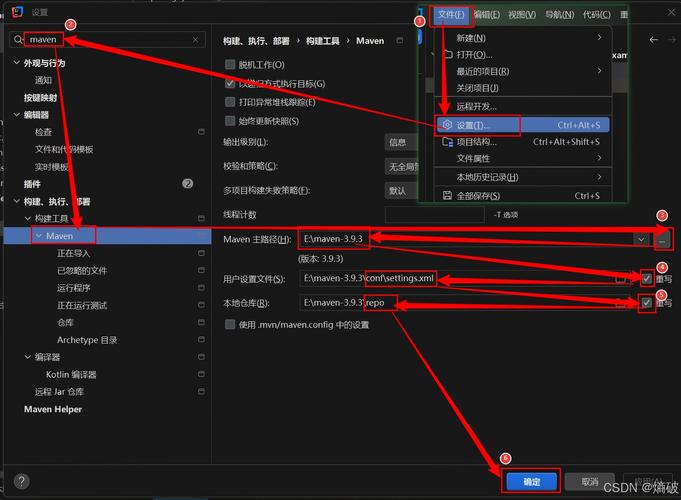Screen dimensions: 681x500
Task: Toggle the recursive goal execution (G) checkbox
Action: coord(230,83)
